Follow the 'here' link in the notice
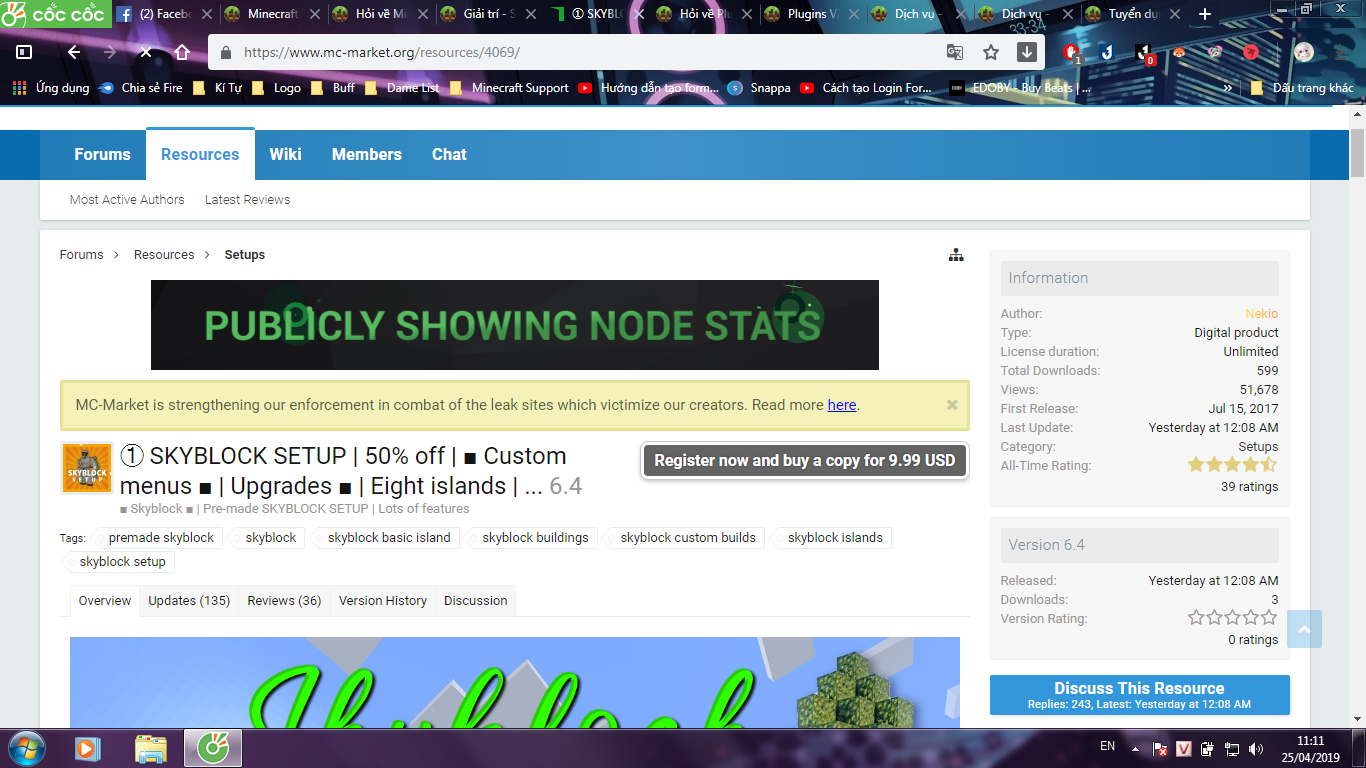The height and width of the screenshot is (768, 1366). coord(842,405)
